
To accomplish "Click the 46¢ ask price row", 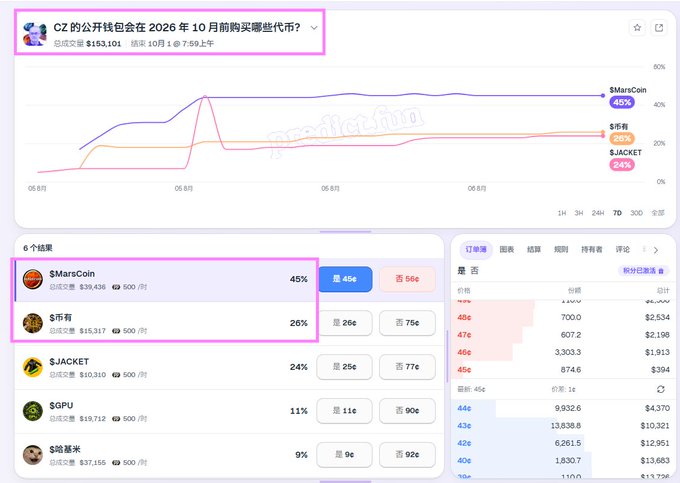I will 563,352.
